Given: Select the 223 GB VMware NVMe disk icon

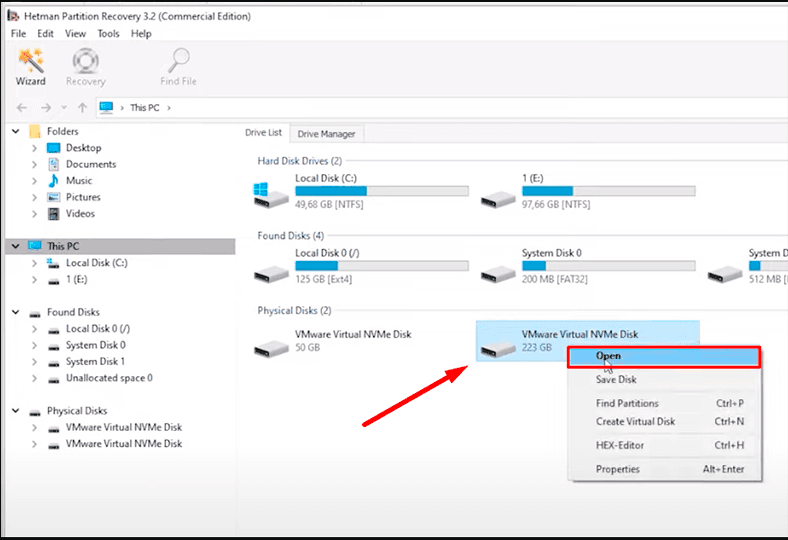Looking at the screenshot, I should coord(498,348).
